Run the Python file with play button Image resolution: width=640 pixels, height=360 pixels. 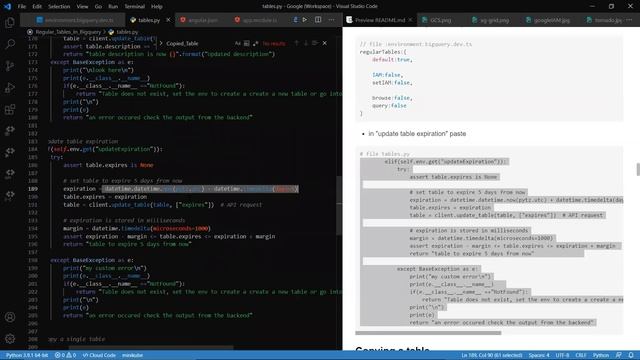click(304, 20)
